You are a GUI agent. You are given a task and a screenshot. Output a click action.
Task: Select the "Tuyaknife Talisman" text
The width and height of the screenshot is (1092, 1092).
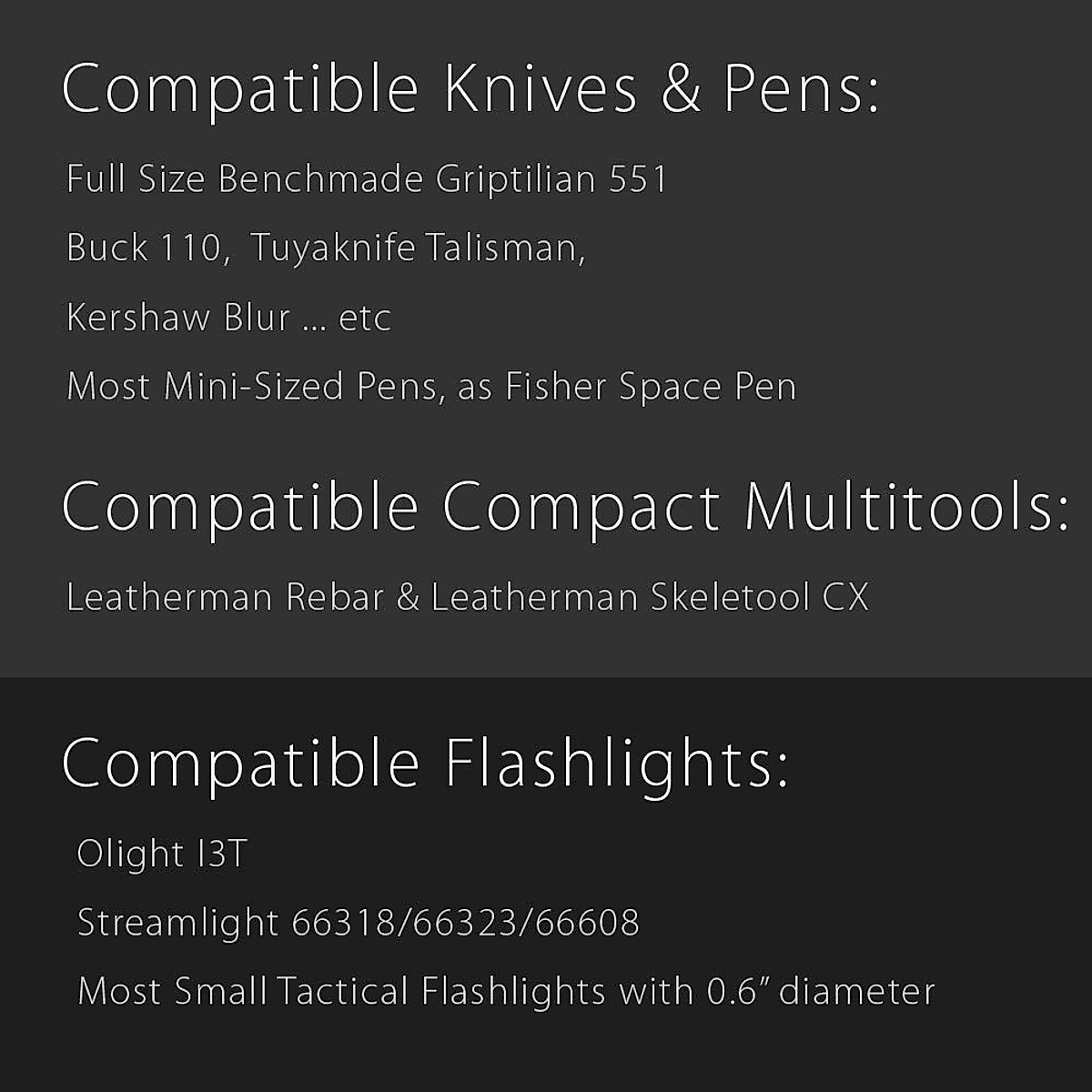[x=414, y=248]
